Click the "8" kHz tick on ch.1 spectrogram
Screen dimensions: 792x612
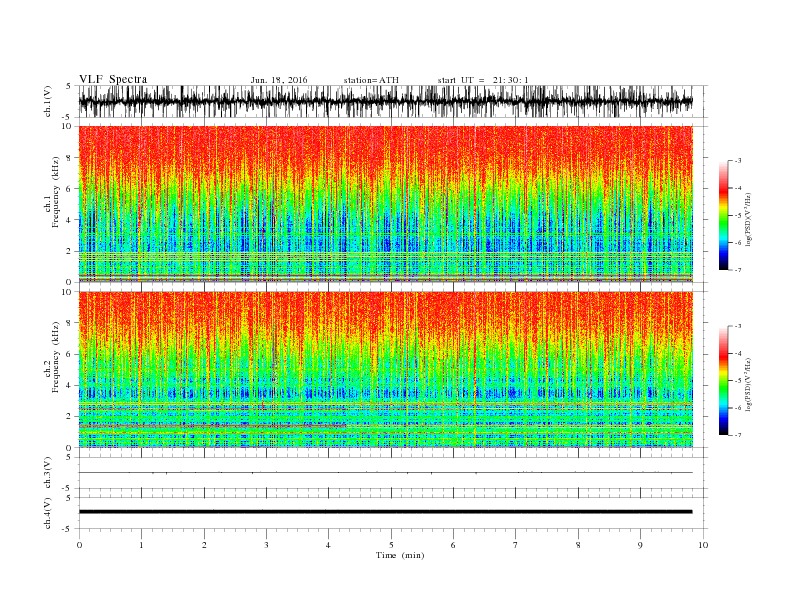point(70,158)
